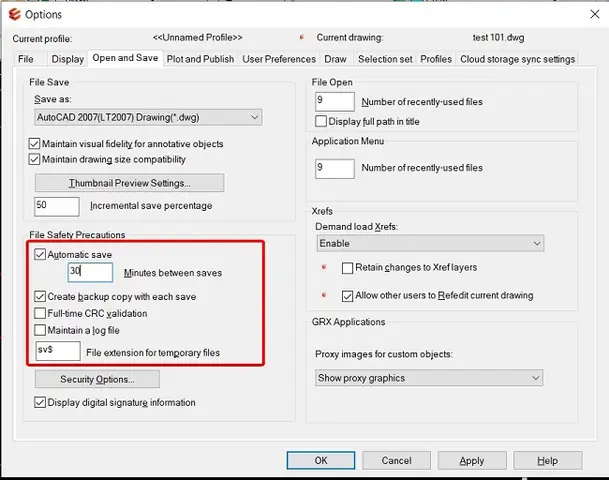Open the Plot and Publish tab
The height and width of the screenshot is (480, 609).
[200, 59]
